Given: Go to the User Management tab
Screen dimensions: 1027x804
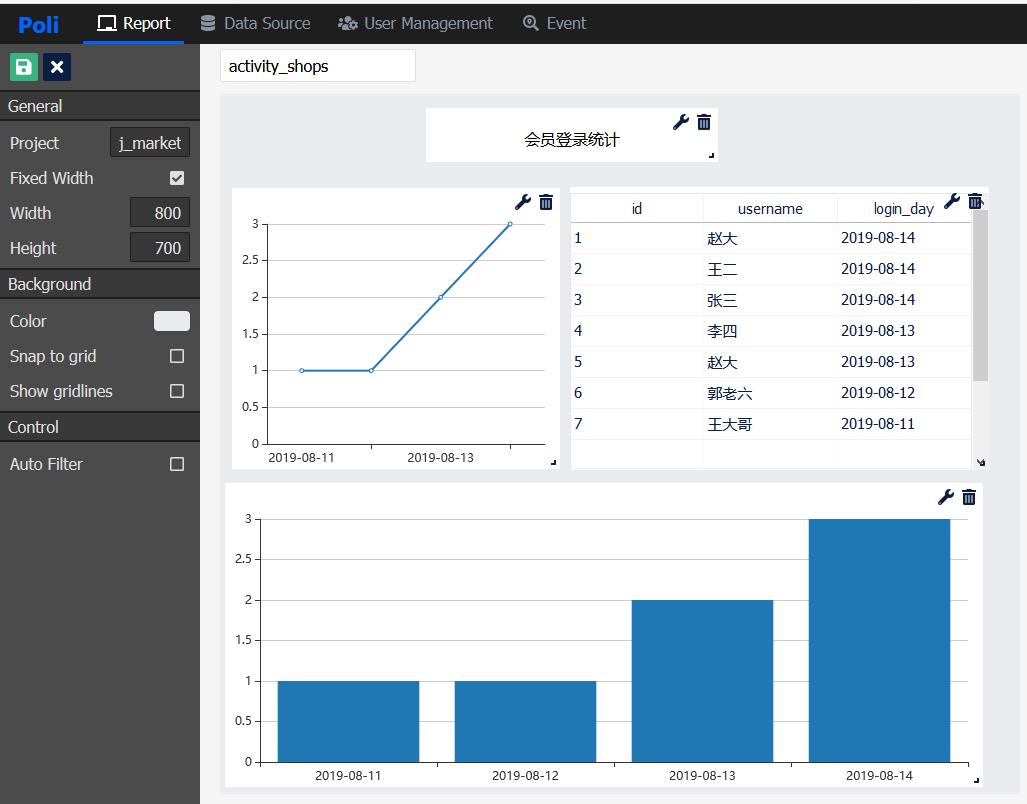Looking at the screenshot, I should [x=415, y=24].
